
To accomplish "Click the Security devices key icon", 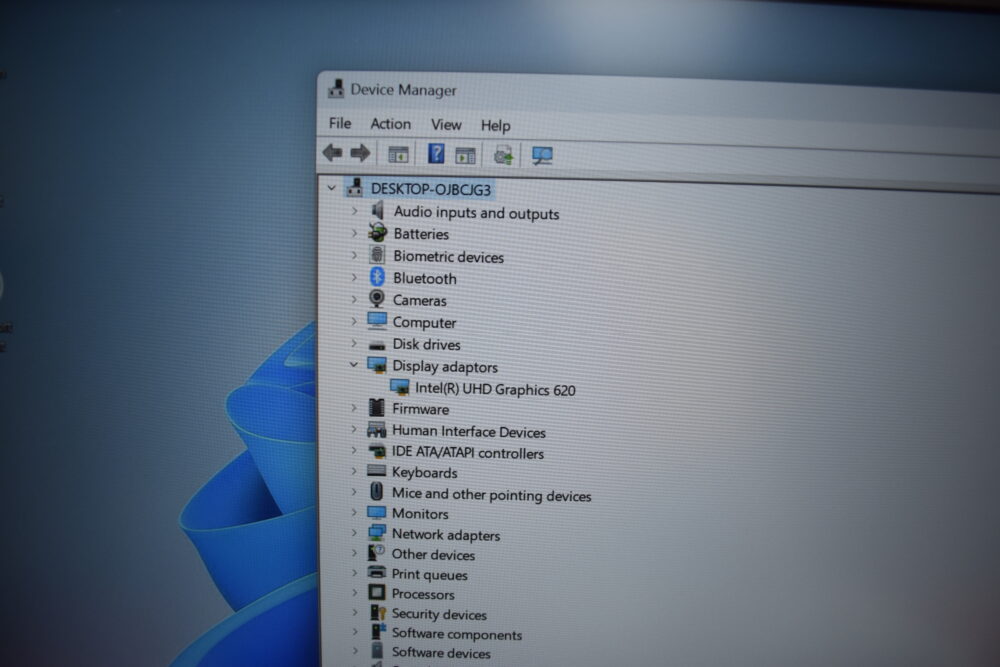I will point(378,613).
